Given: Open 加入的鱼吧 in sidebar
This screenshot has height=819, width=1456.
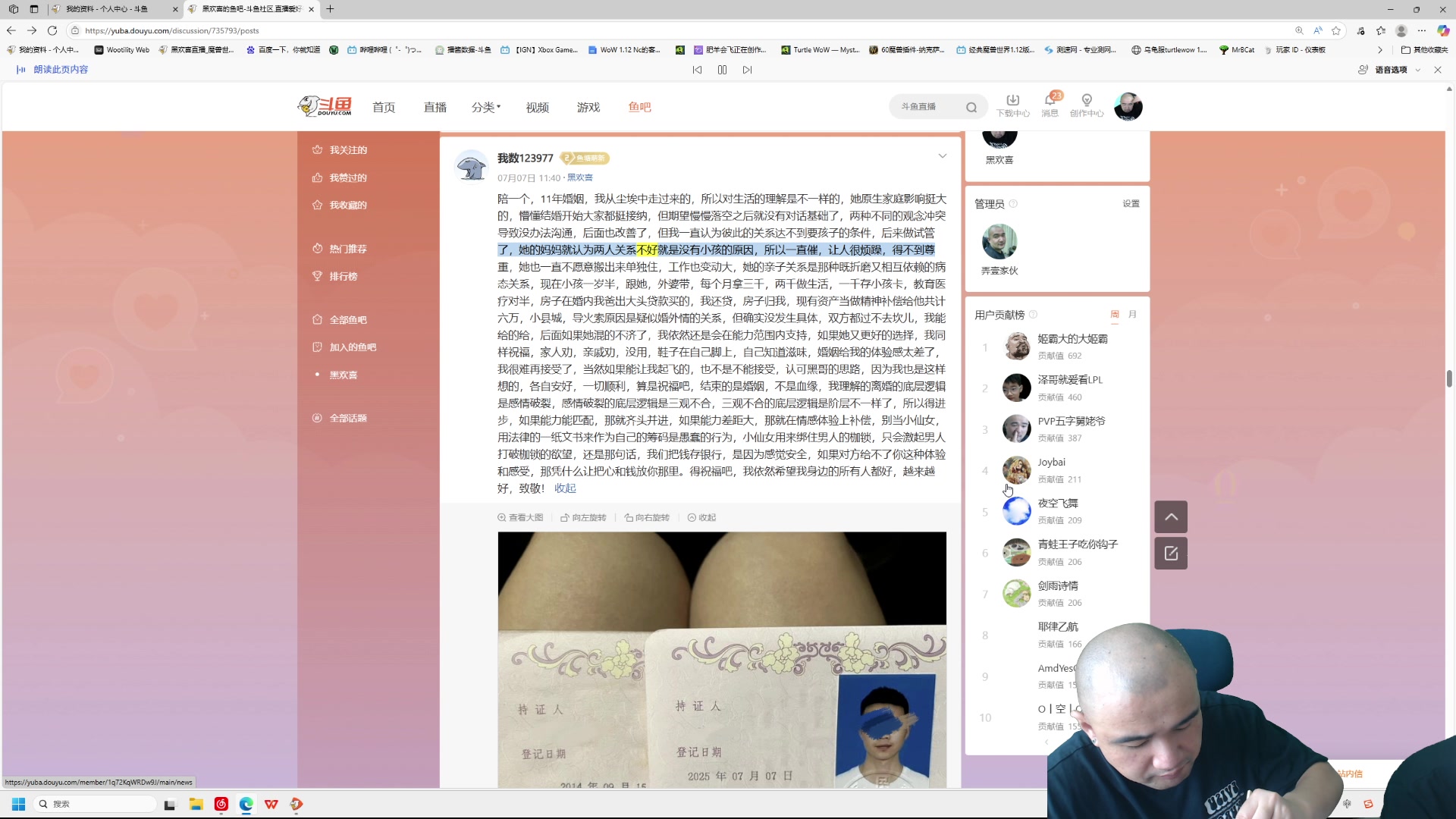Looking at the screenshot, I should coord(344,347).
